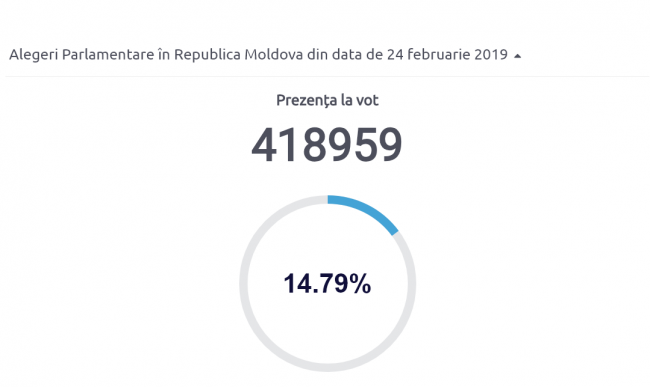Viewport: 650px width, 387px height.
Task: Click the '24 februarie 2019' date text
Action: (447, 54)
